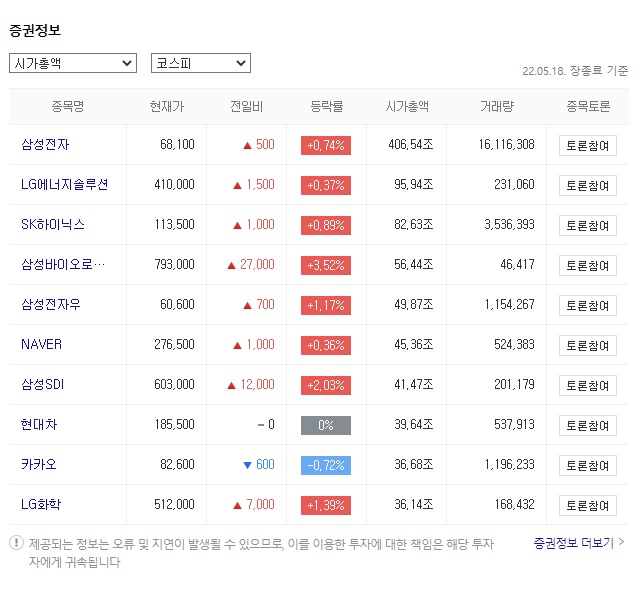Open the 삼성SDI stock link
This screenshot has width=643, height=589.
pos(43,384)
